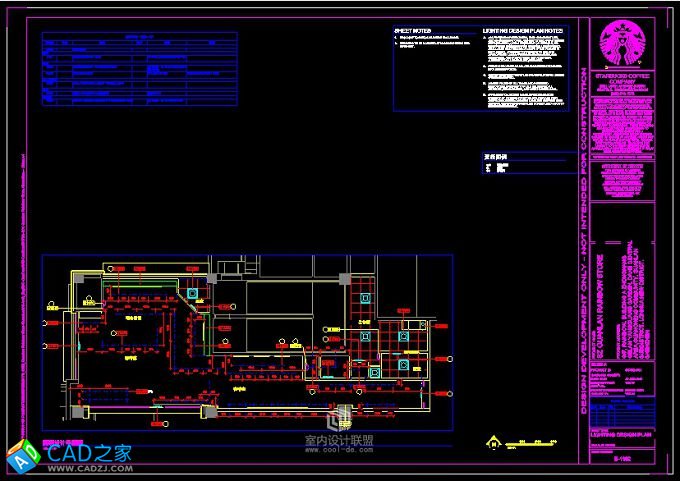This screenshot has height=481, width=680.
Task: Click the 室内设计联盟 watermark text
Action: pyautogui.click(x=338, y=440)
